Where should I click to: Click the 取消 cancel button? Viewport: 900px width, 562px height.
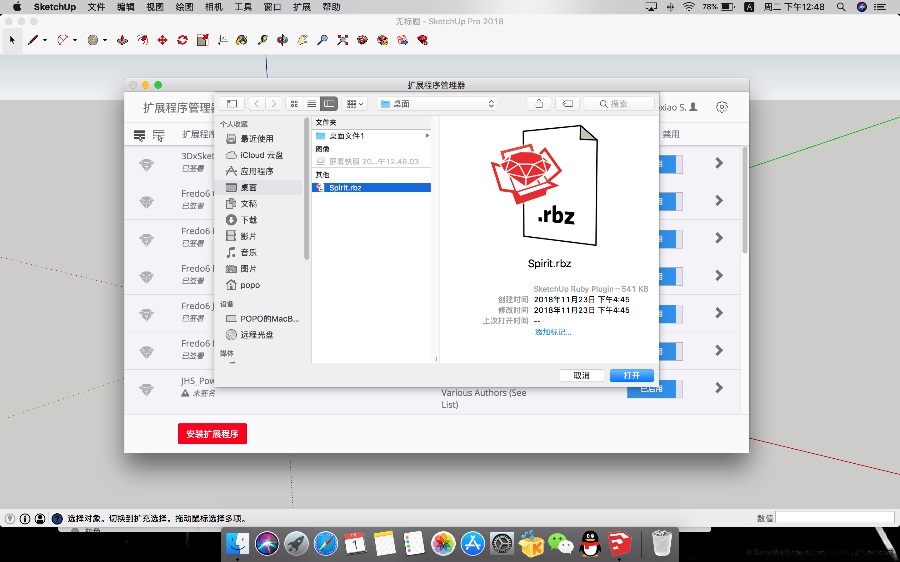click(x=581, y=375)
